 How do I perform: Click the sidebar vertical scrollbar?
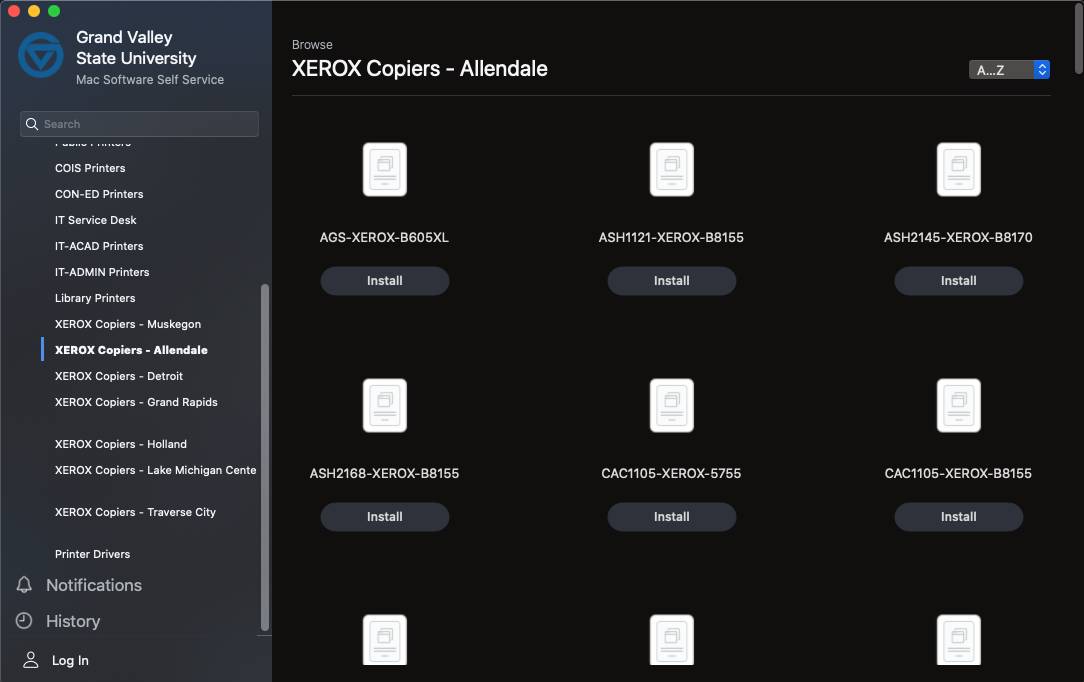point(265,450)
